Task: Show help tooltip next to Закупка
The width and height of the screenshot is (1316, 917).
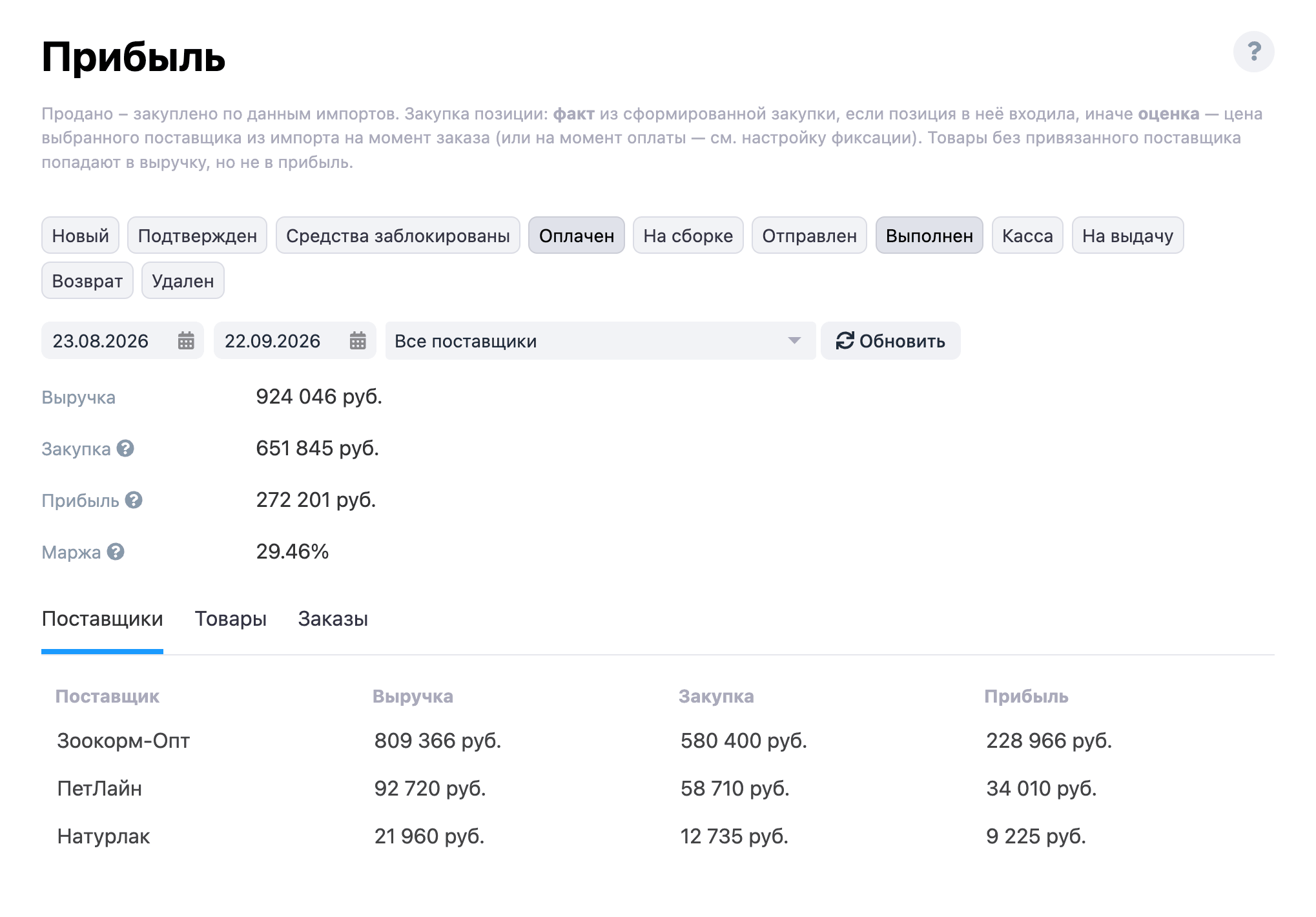Action: pyautogui.click(x=125, y=448)
